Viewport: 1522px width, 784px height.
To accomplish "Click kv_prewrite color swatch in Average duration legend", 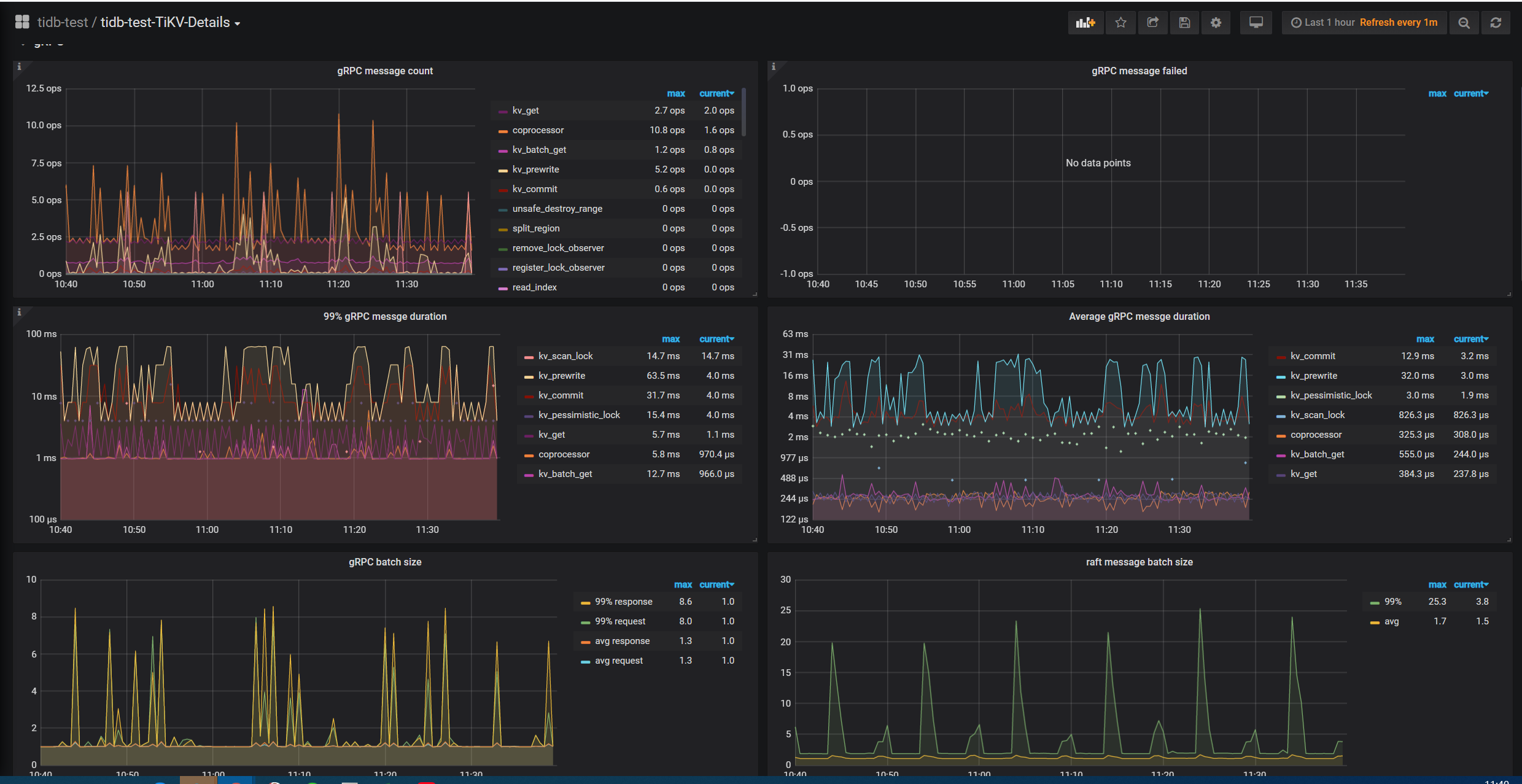I will click(x=1281, y=376).
